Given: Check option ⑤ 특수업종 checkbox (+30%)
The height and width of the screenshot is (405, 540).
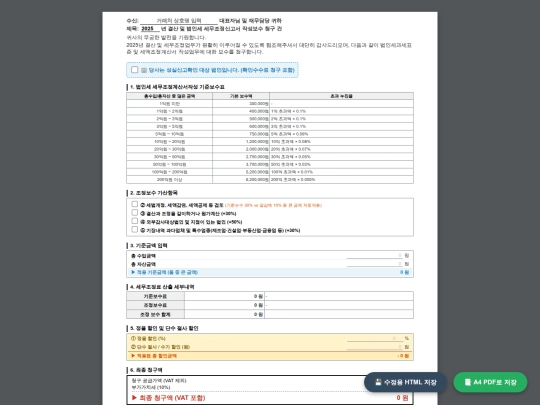Looking at the screenshot, I should [135, 229].
